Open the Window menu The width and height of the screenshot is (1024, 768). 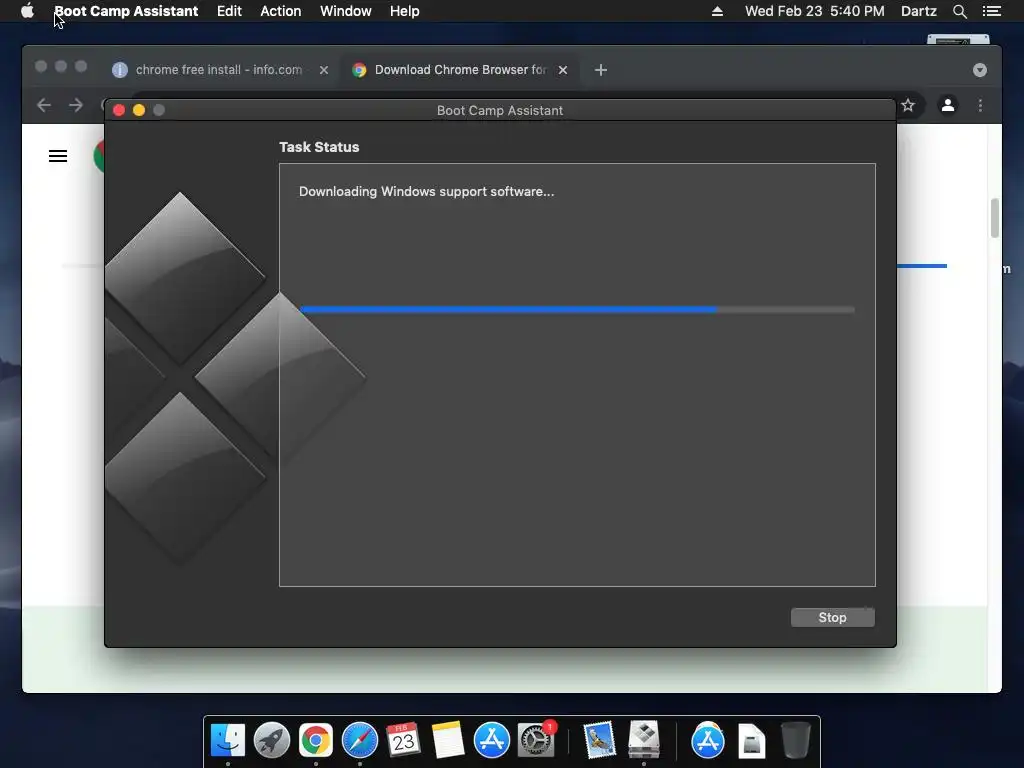[345, 11]
